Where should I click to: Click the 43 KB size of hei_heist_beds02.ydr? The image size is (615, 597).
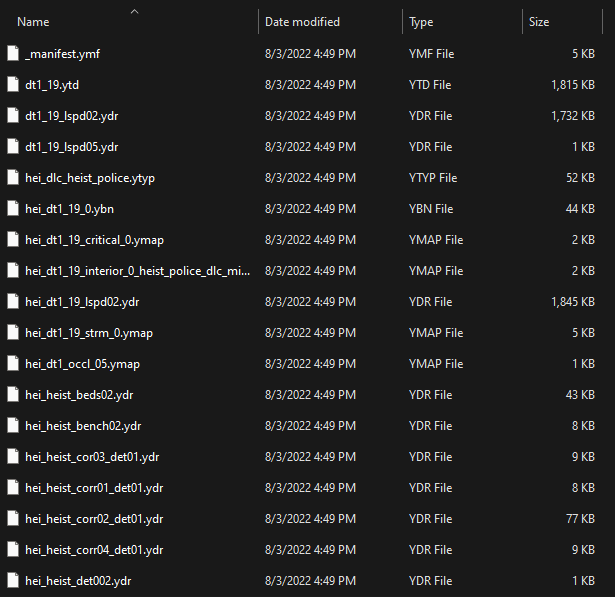[580, 395]
